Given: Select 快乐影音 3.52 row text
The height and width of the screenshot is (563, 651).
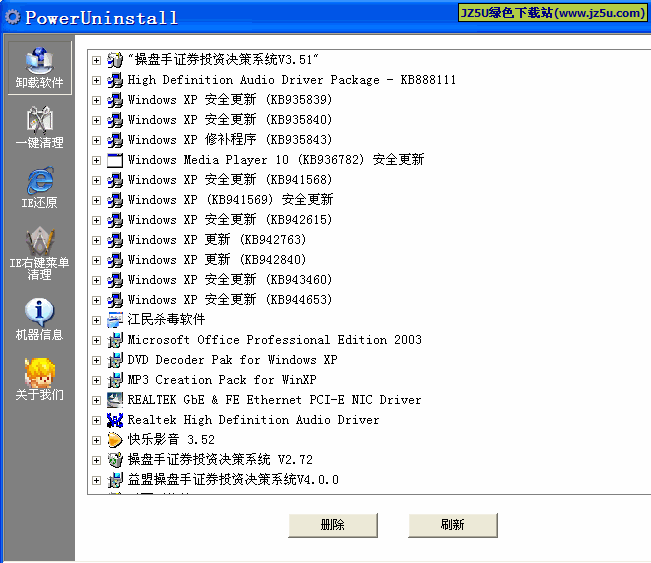Looking at the screenshot, I should pos(171,440).
